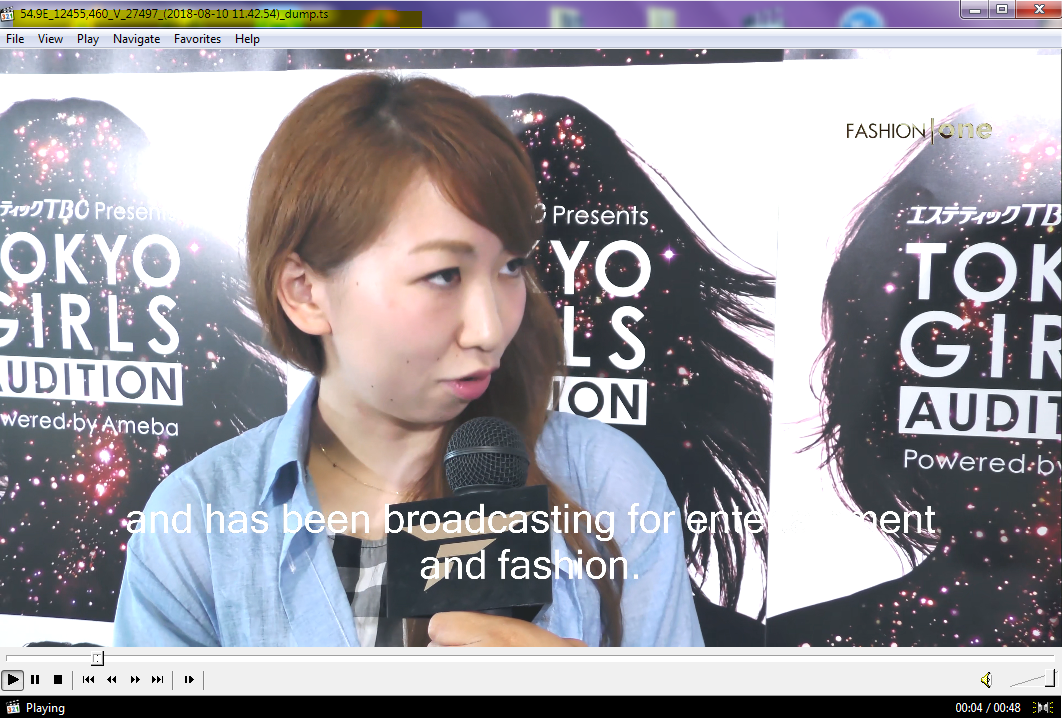1062x719 pixels.
Task: Open the Favorites menu
Action: (x=197, y=39)
